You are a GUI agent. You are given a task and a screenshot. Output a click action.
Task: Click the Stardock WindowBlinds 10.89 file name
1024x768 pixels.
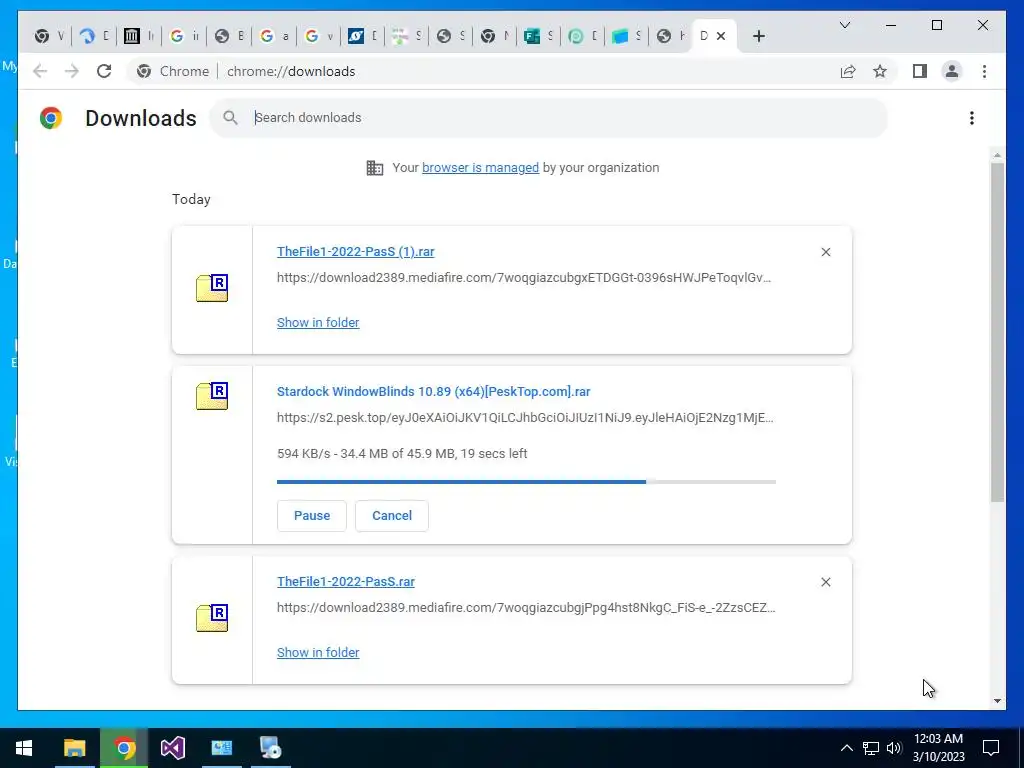coord(434,392)
